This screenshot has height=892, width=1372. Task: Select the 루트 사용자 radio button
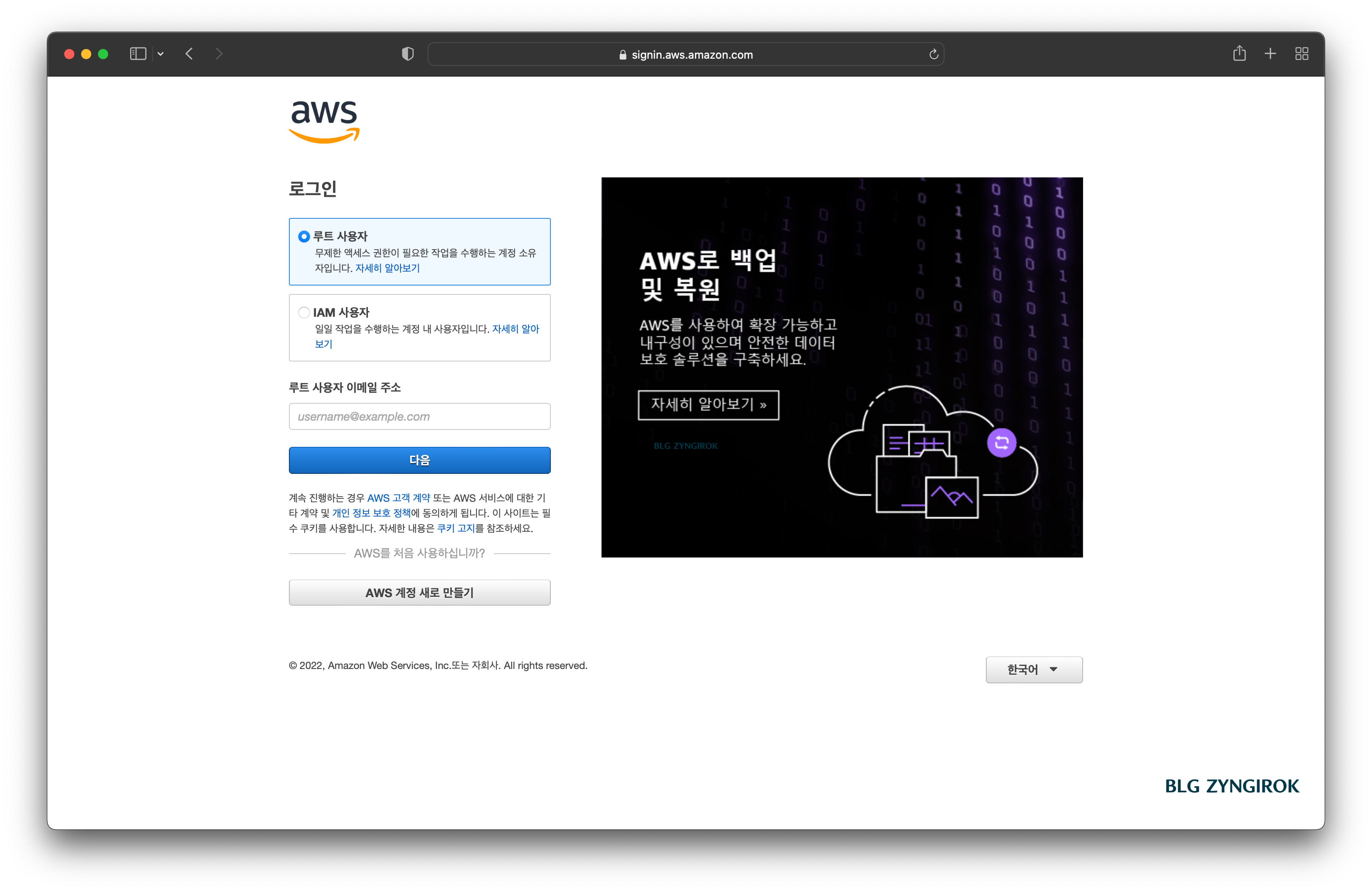[304, 236]
